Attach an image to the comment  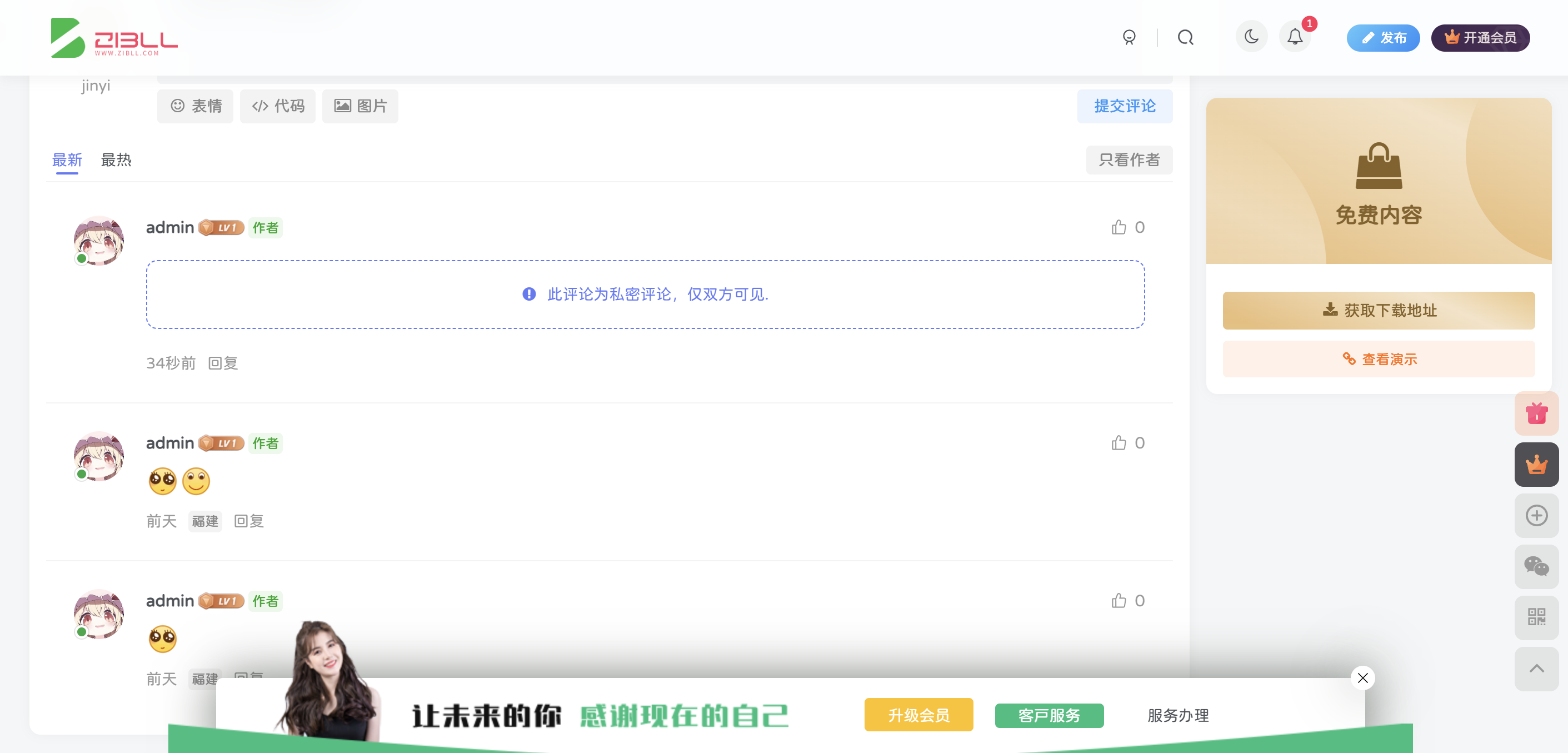359,106
